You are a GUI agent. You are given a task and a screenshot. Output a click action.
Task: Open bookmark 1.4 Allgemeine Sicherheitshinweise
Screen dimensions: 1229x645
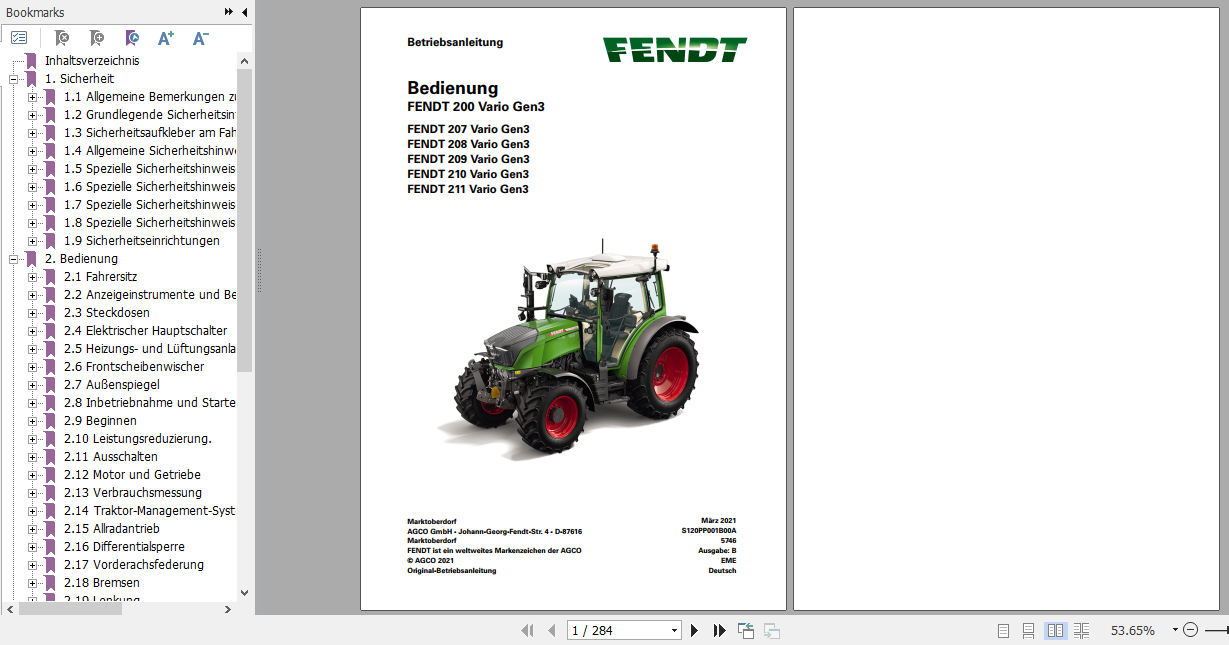(x=150, y=151)
